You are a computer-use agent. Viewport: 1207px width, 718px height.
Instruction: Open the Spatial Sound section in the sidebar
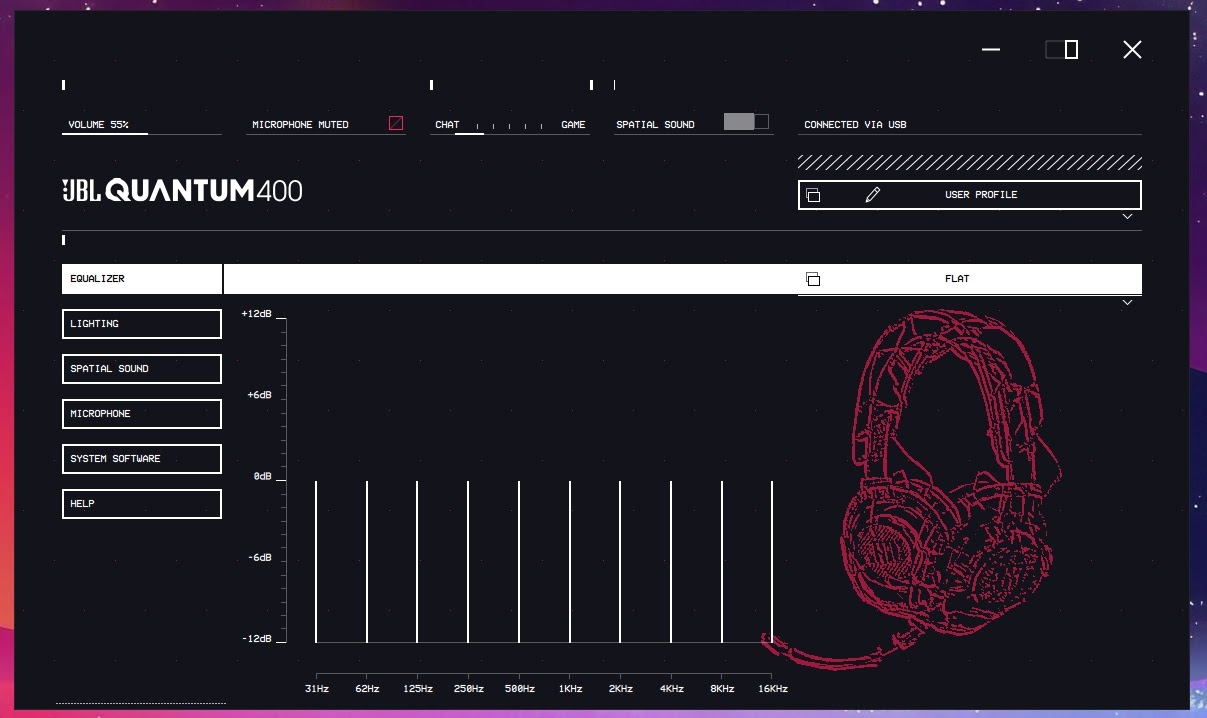coord(142,369)
